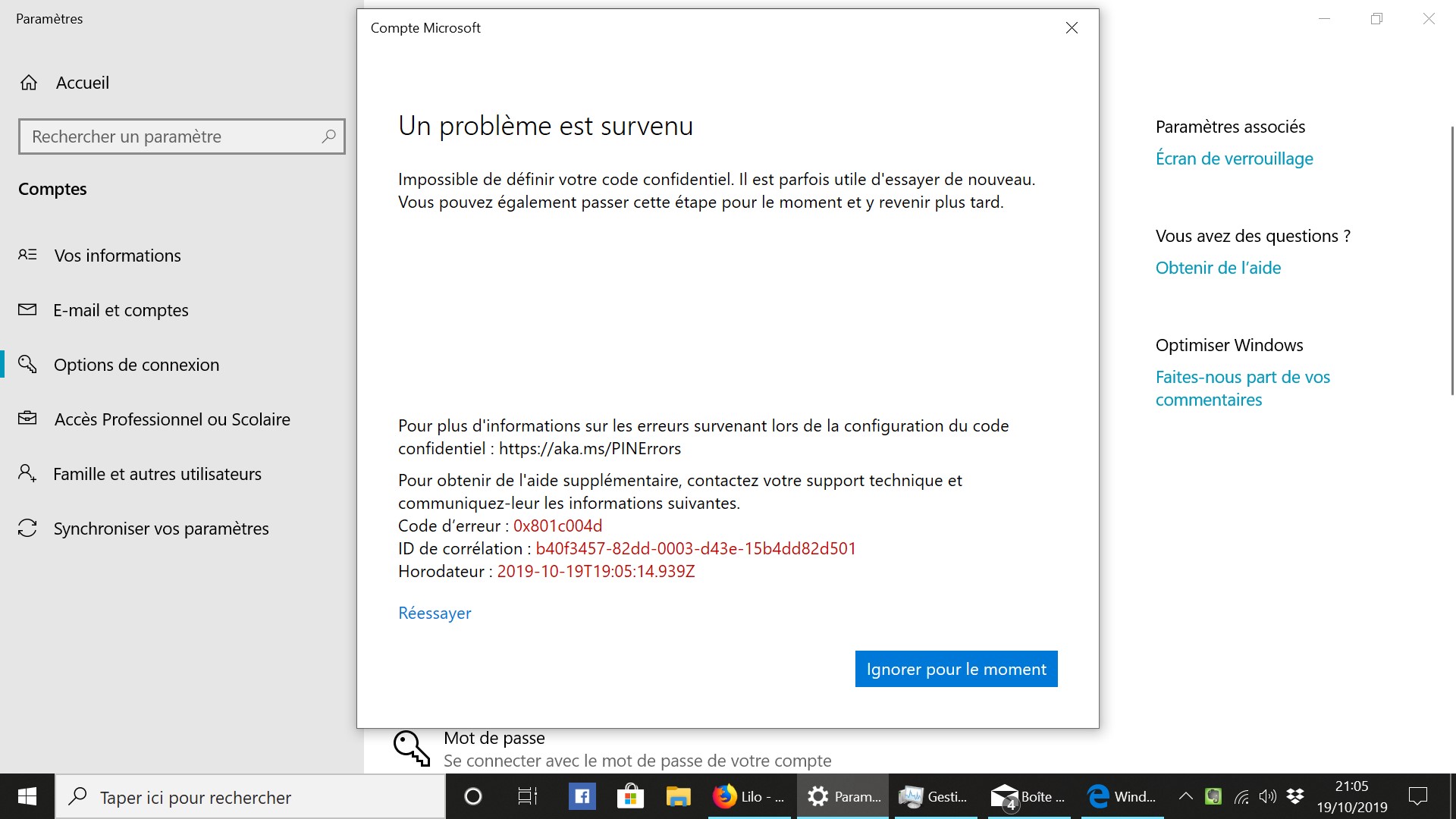This screenshot has width=1456, height=819.
Task: Open File Explorer from the taskbar
Action: (678, 796)
